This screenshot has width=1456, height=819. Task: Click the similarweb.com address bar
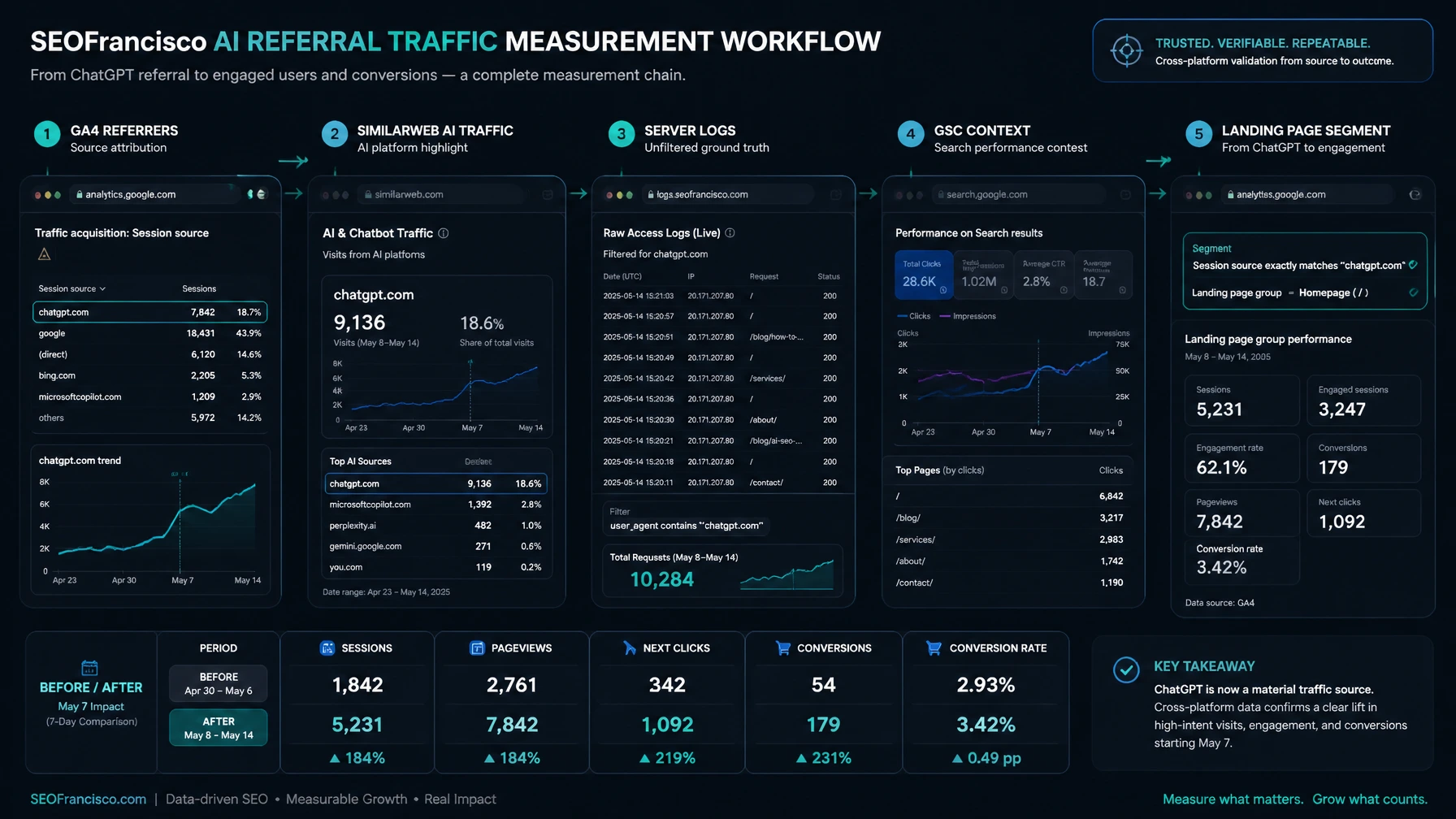pos(442,195)
